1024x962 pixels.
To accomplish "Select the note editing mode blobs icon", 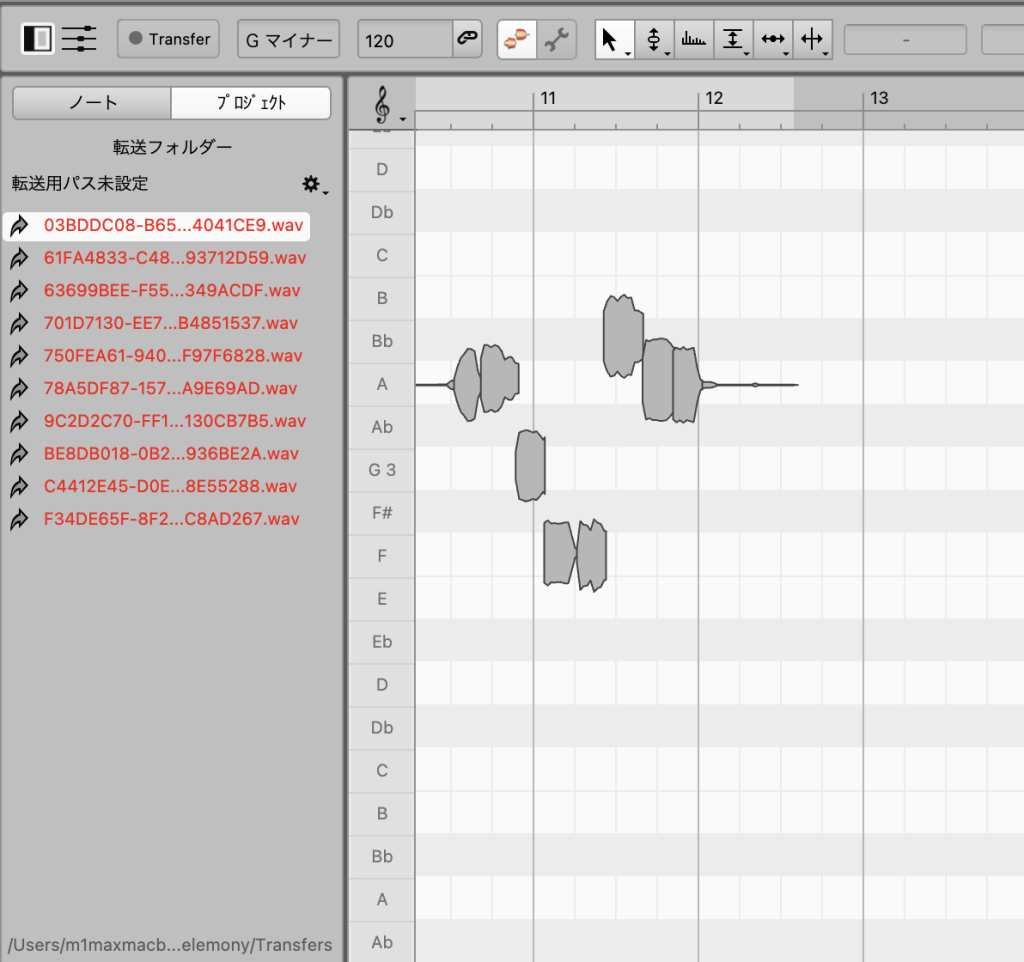I will point(517,40).
